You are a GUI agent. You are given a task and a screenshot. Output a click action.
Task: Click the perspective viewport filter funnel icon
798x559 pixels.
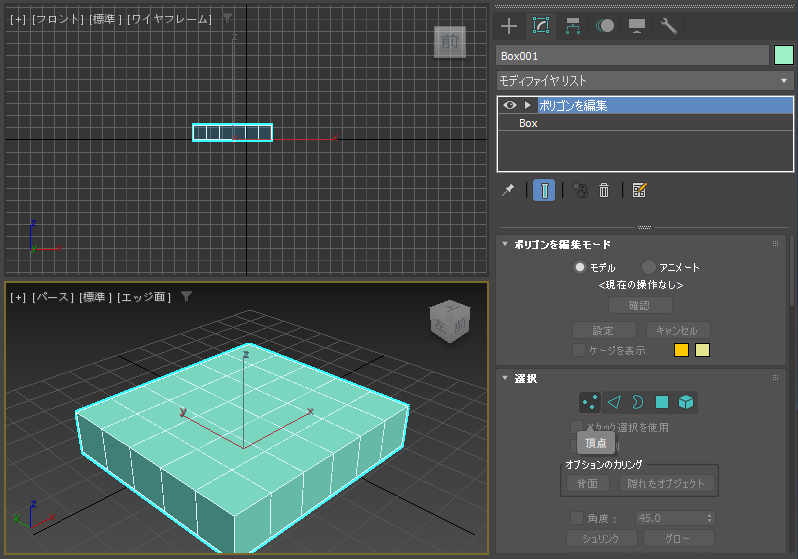[186, 296]
